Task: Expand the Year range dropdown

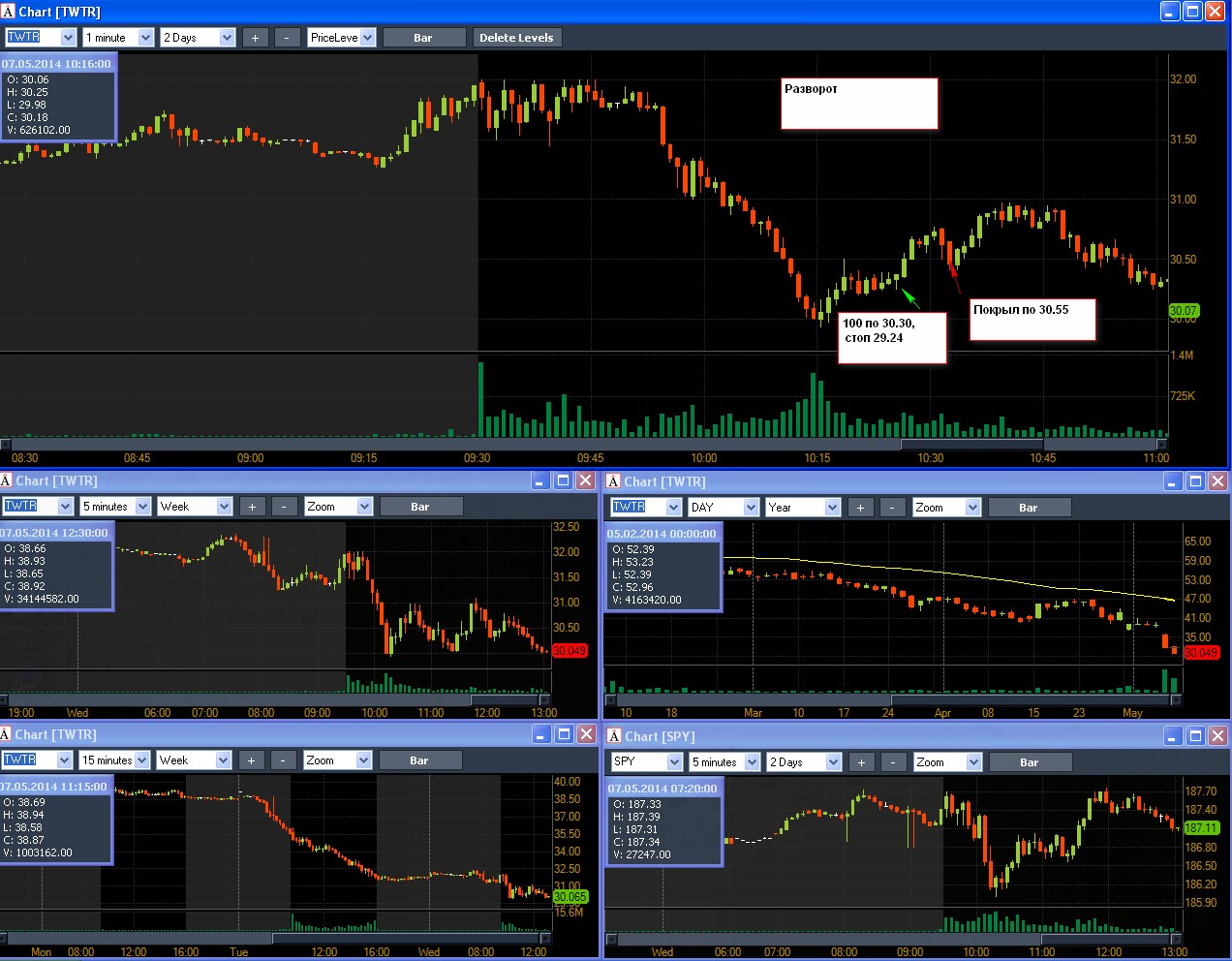Action: click(832, 508)
